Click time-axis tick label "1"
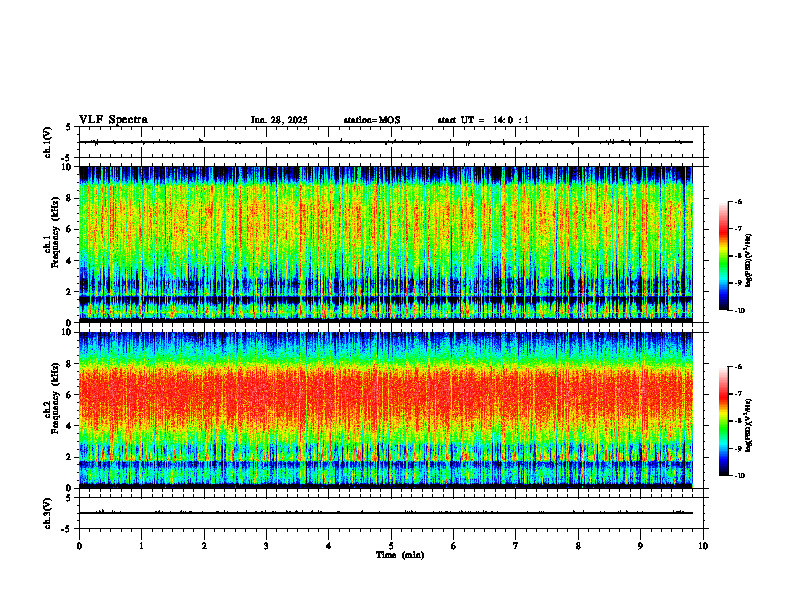792x612 pixels. pos(141,546)
